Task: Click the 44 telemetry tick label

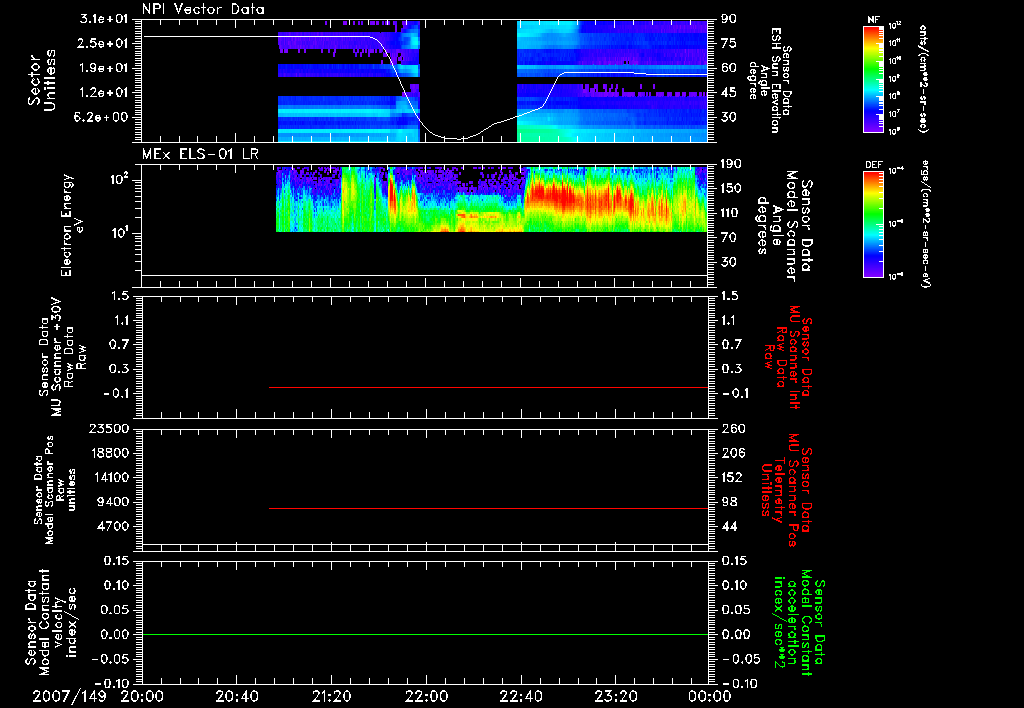Action: [729, 526]
